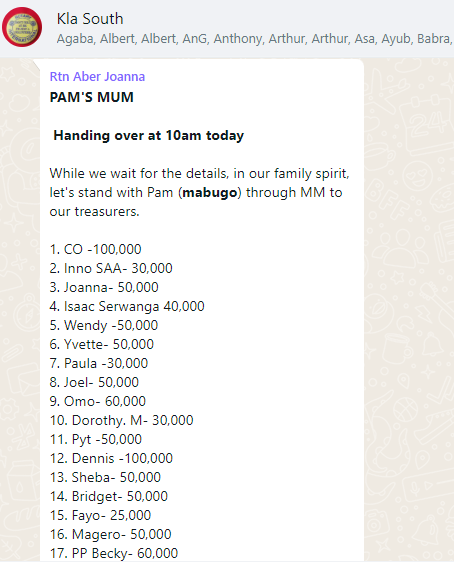Viewport: 454px width, 562px height.
Task: Click the Isaac Serwanga 40,000 entry
Action: (127, 306)
